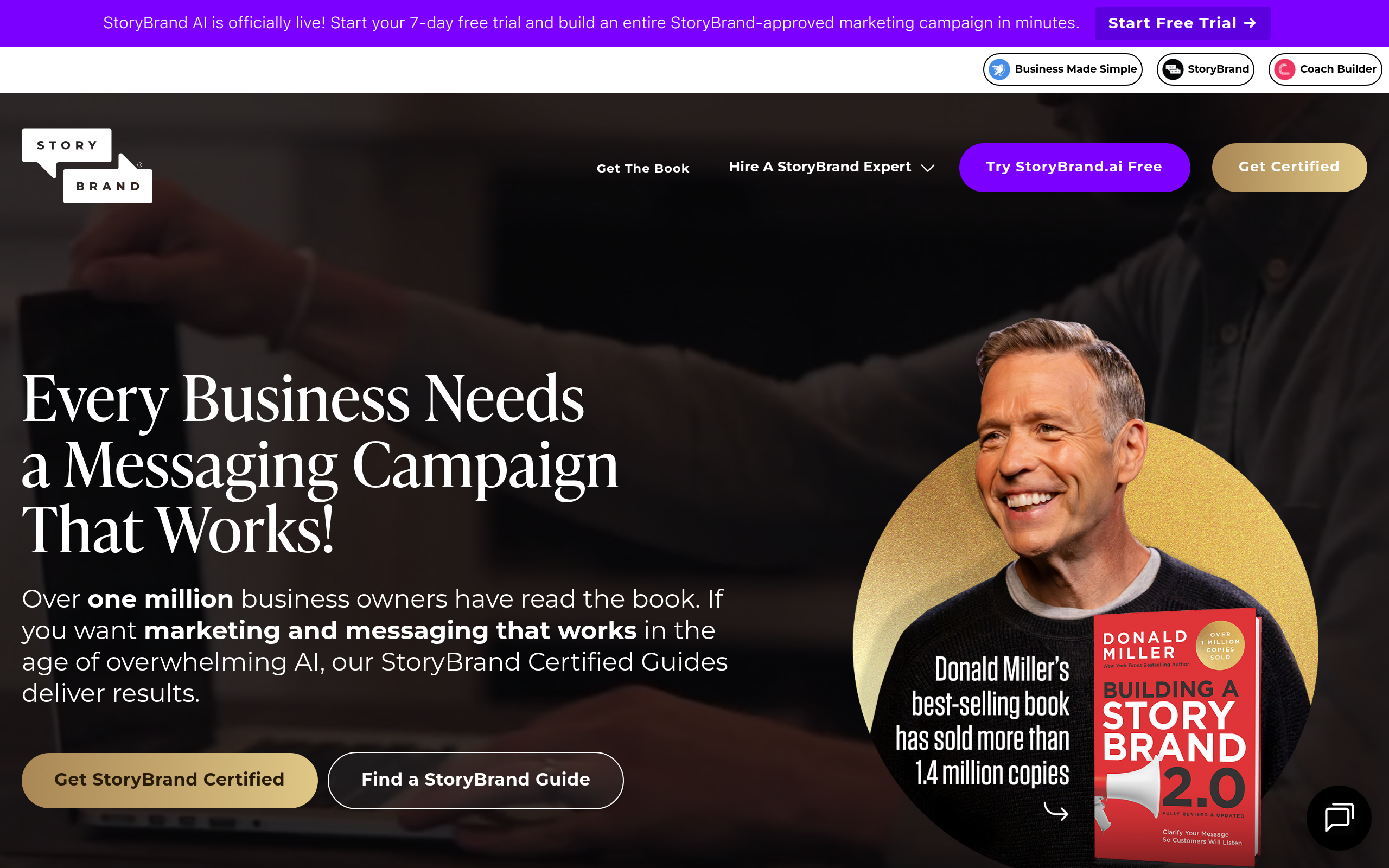Screen dimensions: 1389x868
Task: Click the Business Made Simple round icon
Action: (x=999, y=69)
